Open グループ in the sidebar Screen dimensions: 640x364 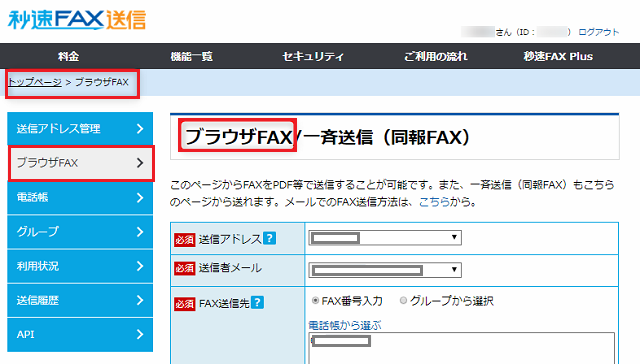click(80, 232)
